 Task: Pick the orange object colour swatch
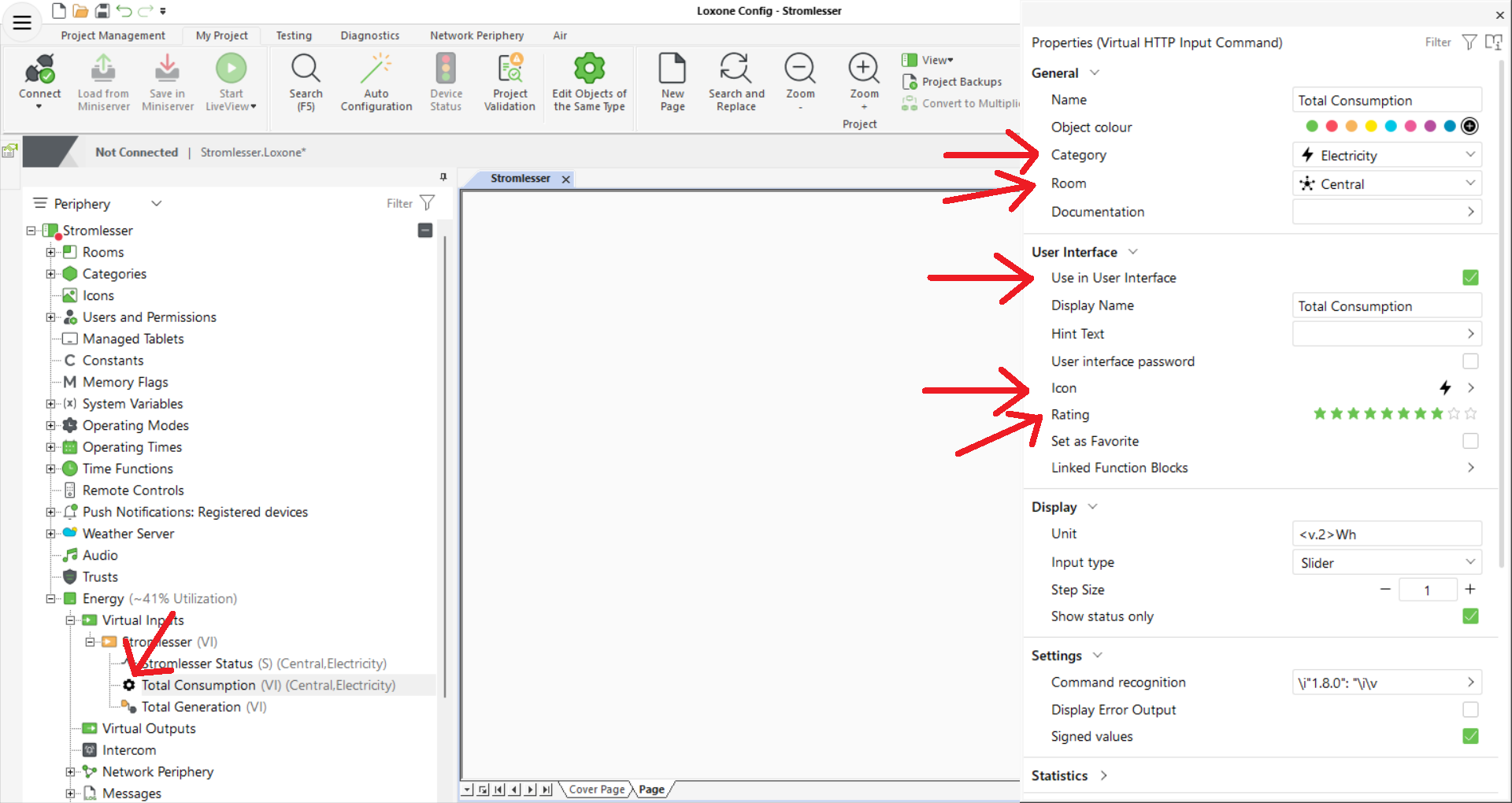coord(1351,126)
